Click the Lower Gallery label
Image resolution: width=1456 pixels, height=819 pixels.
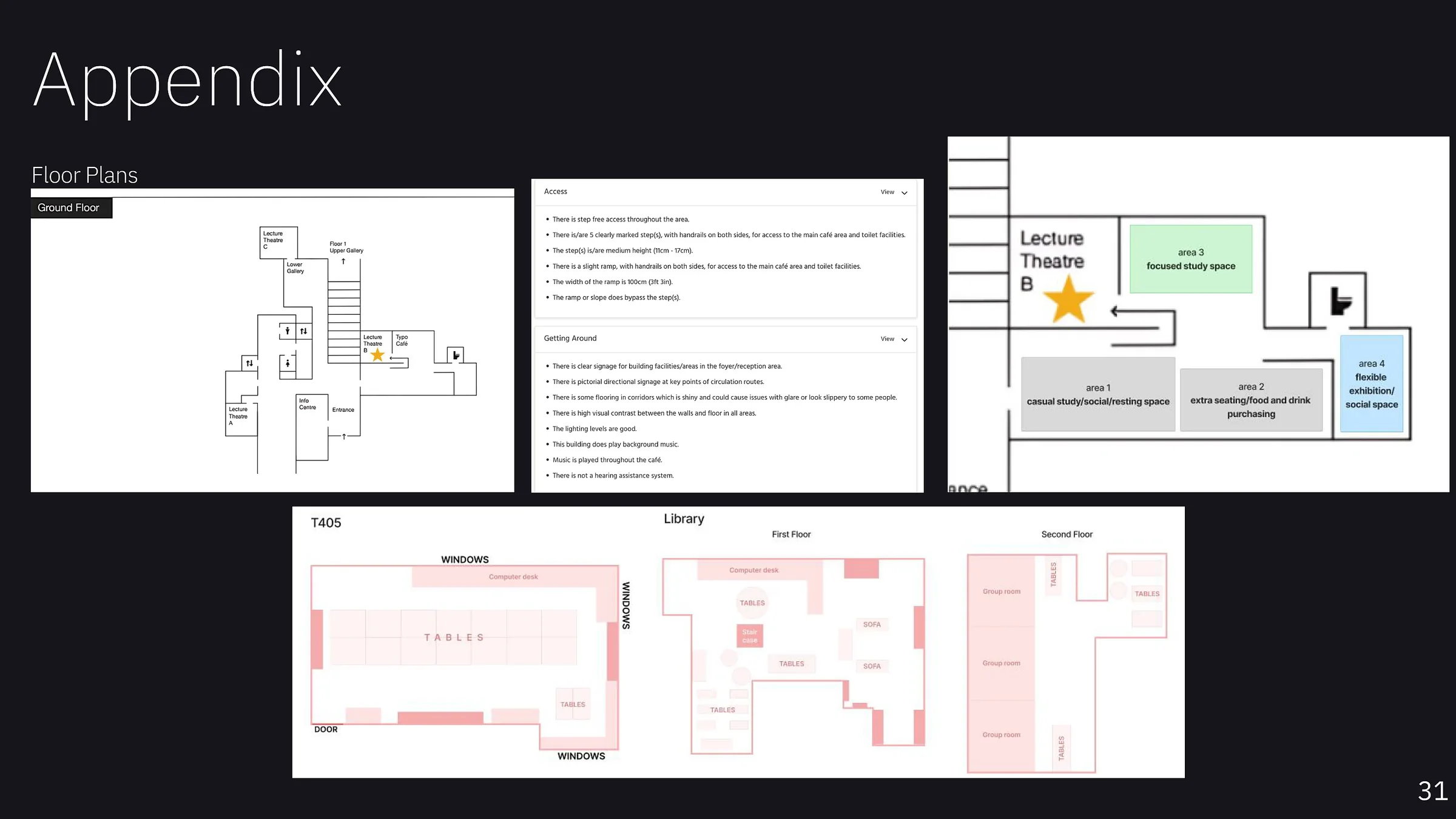point(295,268)
